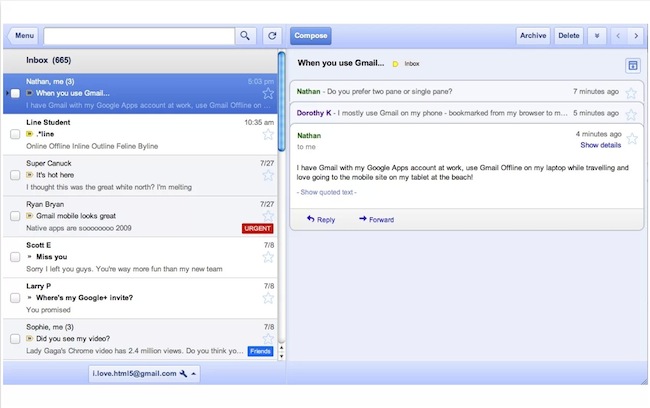Image resolution: width=650 pixels, height=408 pixels.
Task: Click the Compose button
Action: 311,36
